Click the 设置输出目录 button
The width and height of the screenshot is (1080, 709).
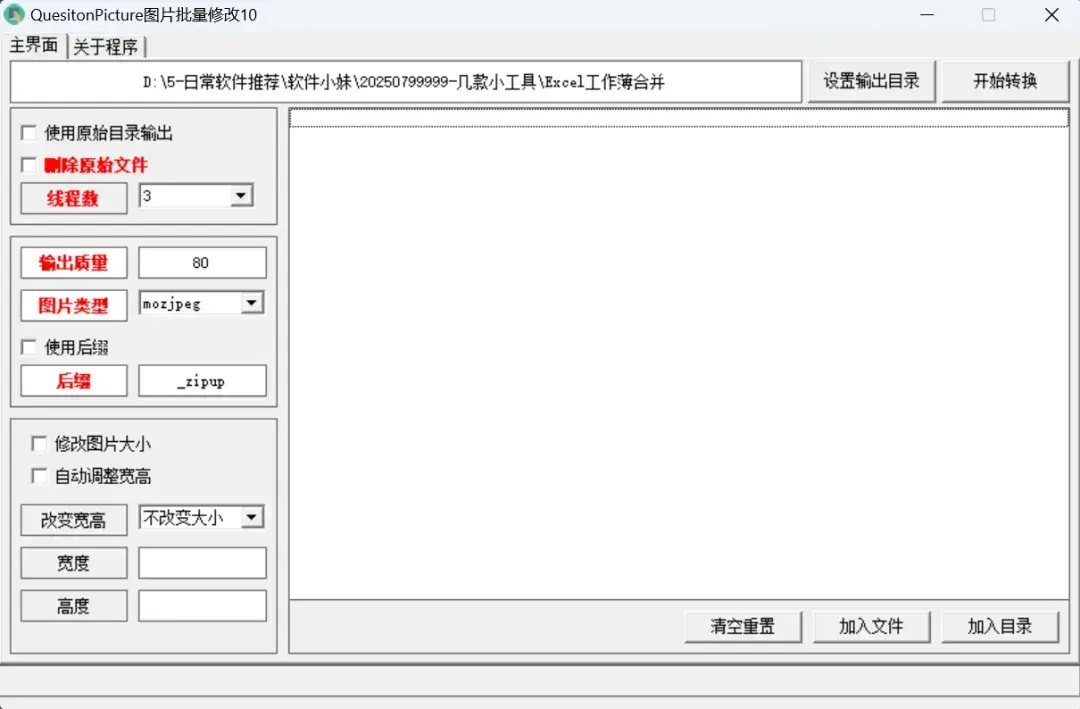tap(872, 82)
